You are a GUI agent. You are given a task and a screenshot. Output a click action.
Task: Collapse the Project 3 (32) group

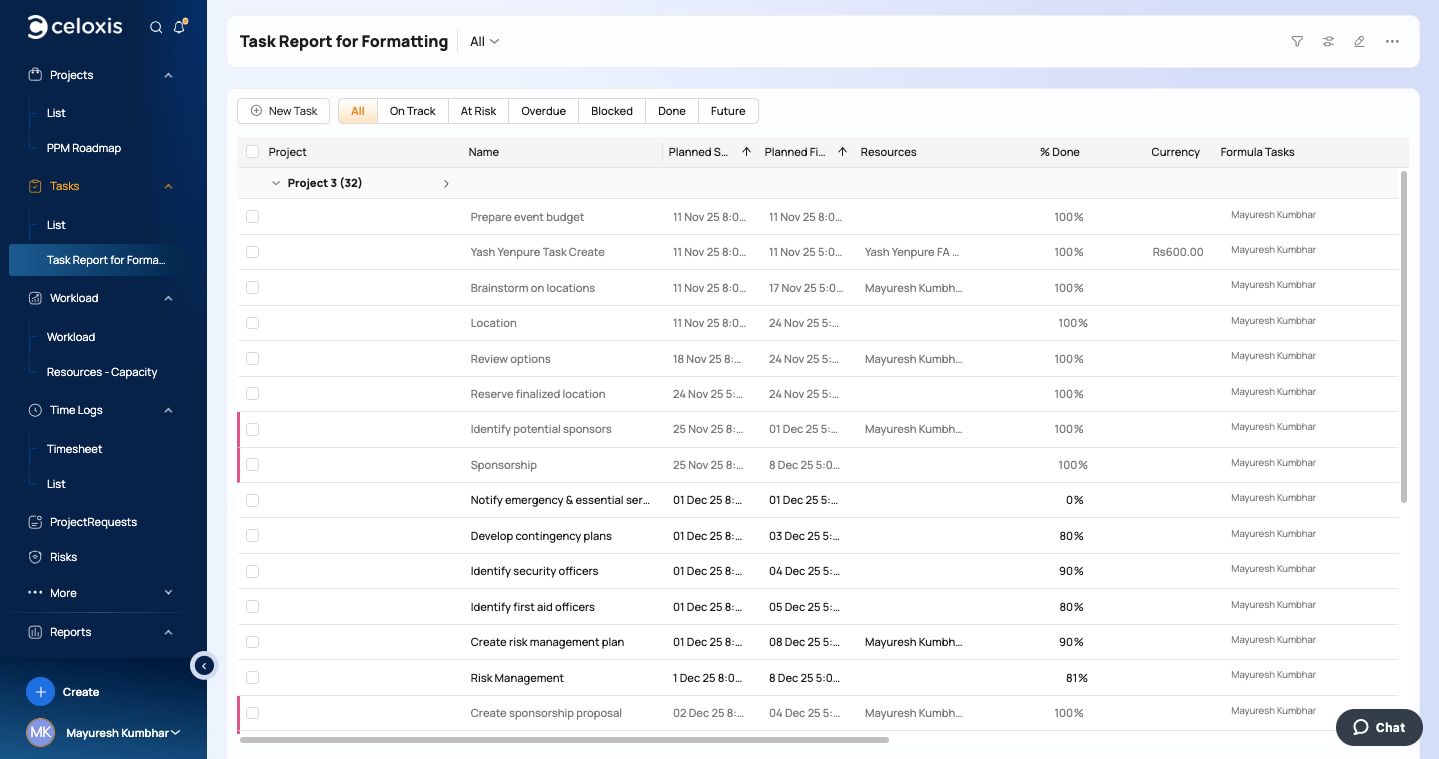[x=276, y=184]
